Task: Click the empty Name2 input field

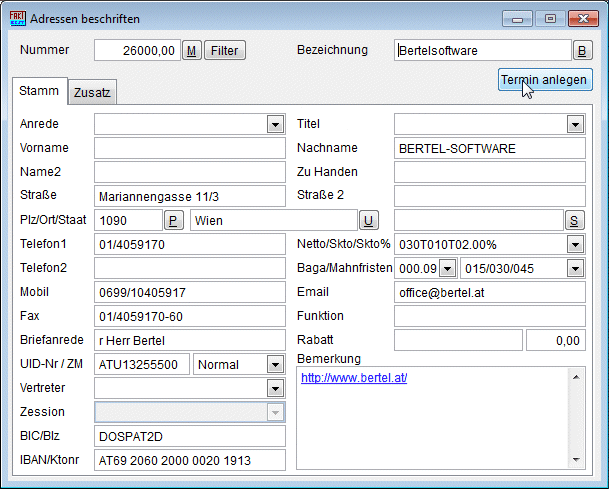Action: (x=190, y=172)
